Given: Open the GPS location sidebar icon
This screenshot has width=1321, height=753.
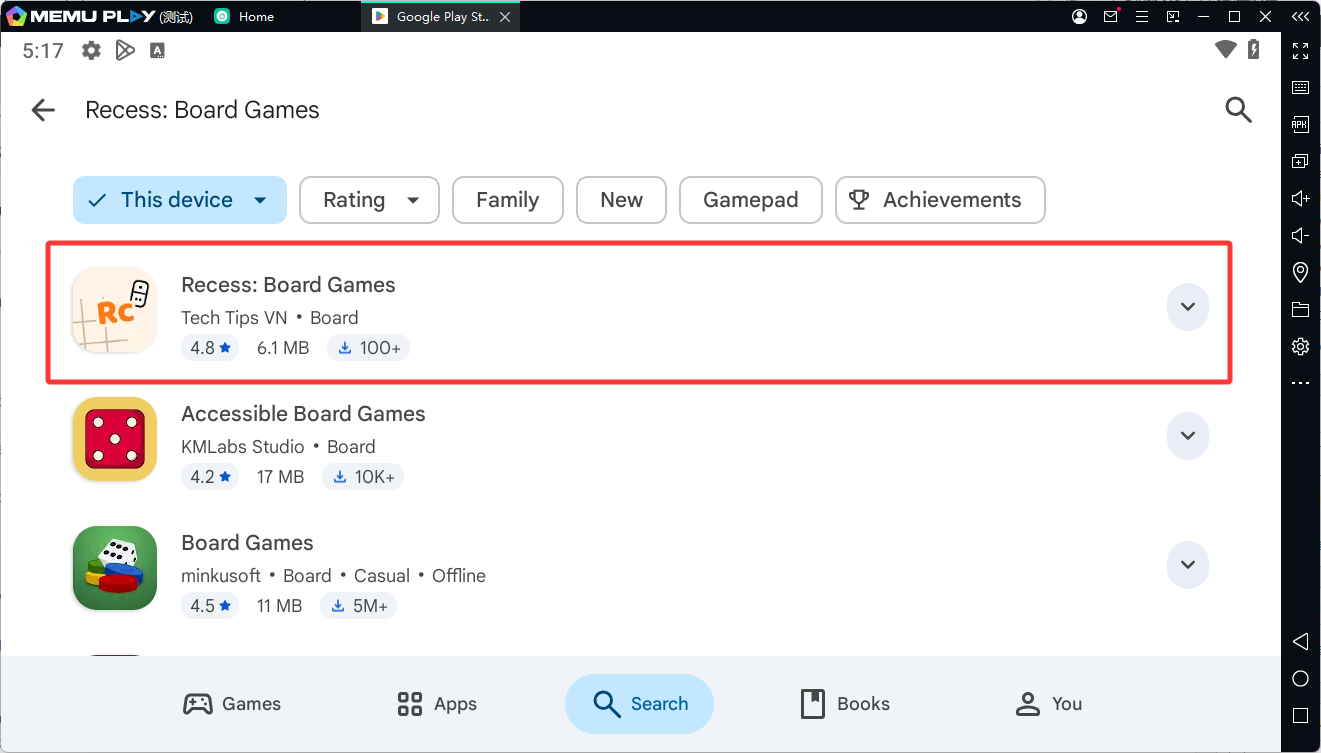Looking at the screenshot, I should pos(1300,272).
